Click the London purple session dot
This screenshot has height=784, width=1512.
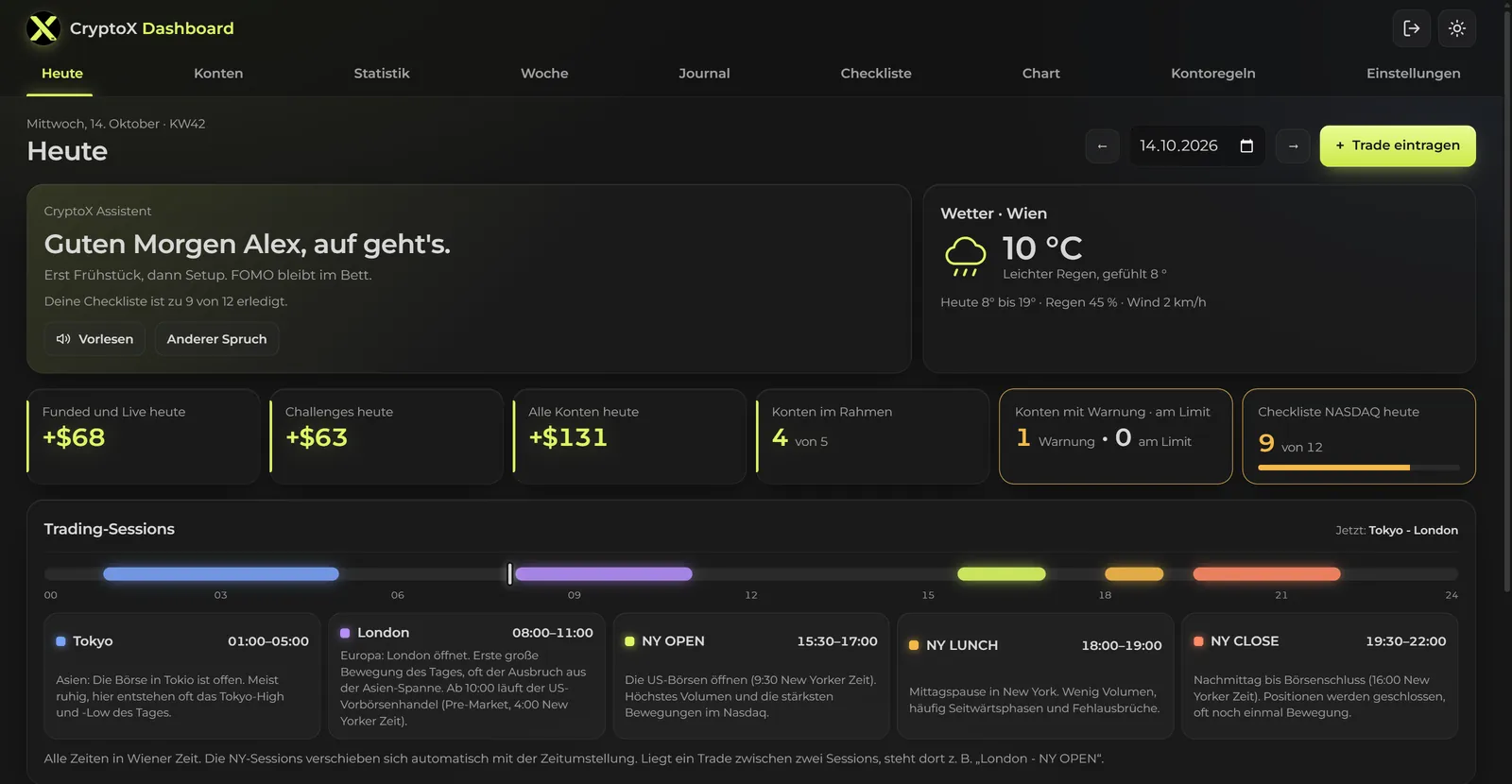click(345, 633)
